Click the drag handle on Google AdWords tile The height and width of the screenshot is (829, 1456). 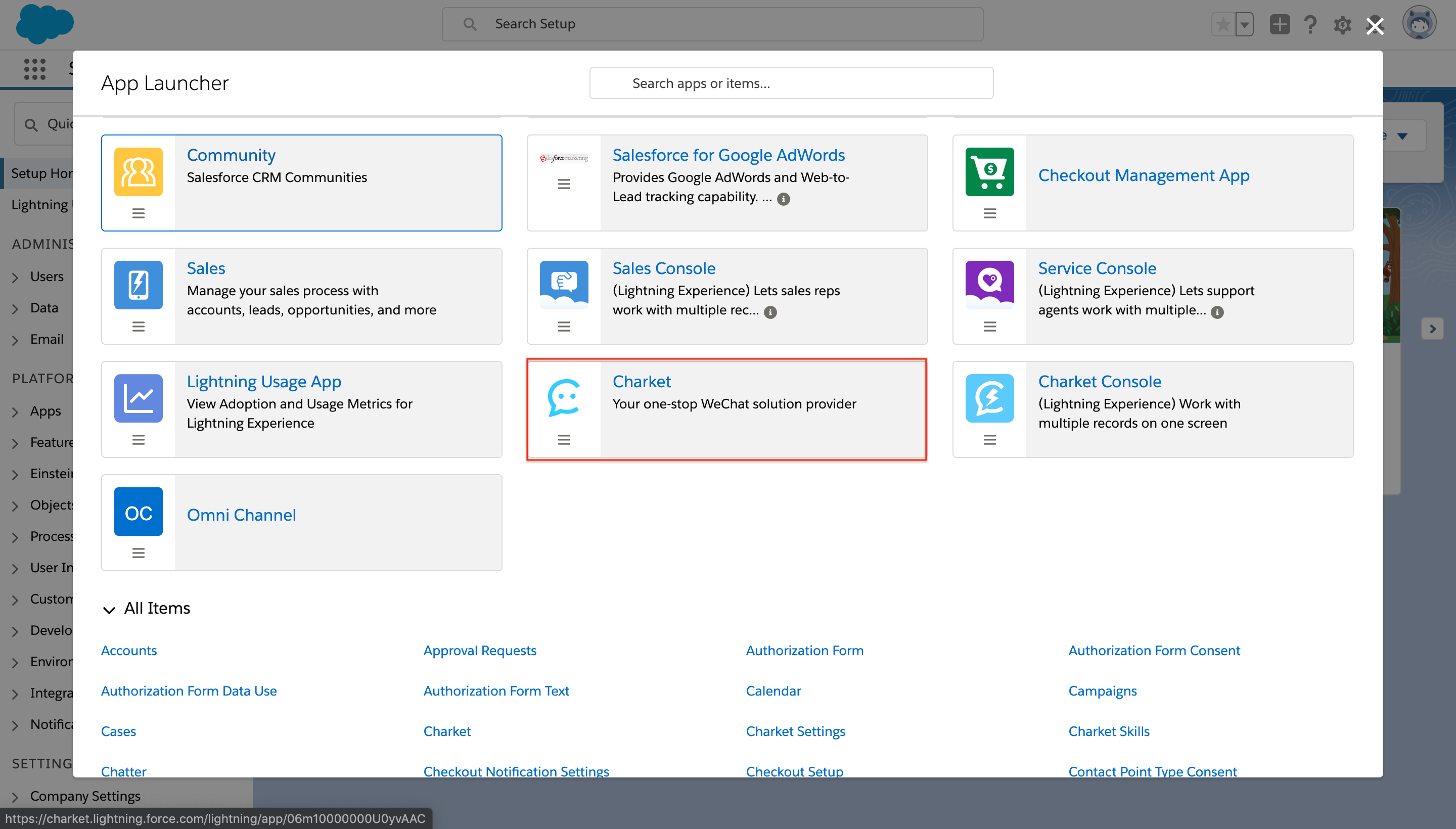point(564,184)
